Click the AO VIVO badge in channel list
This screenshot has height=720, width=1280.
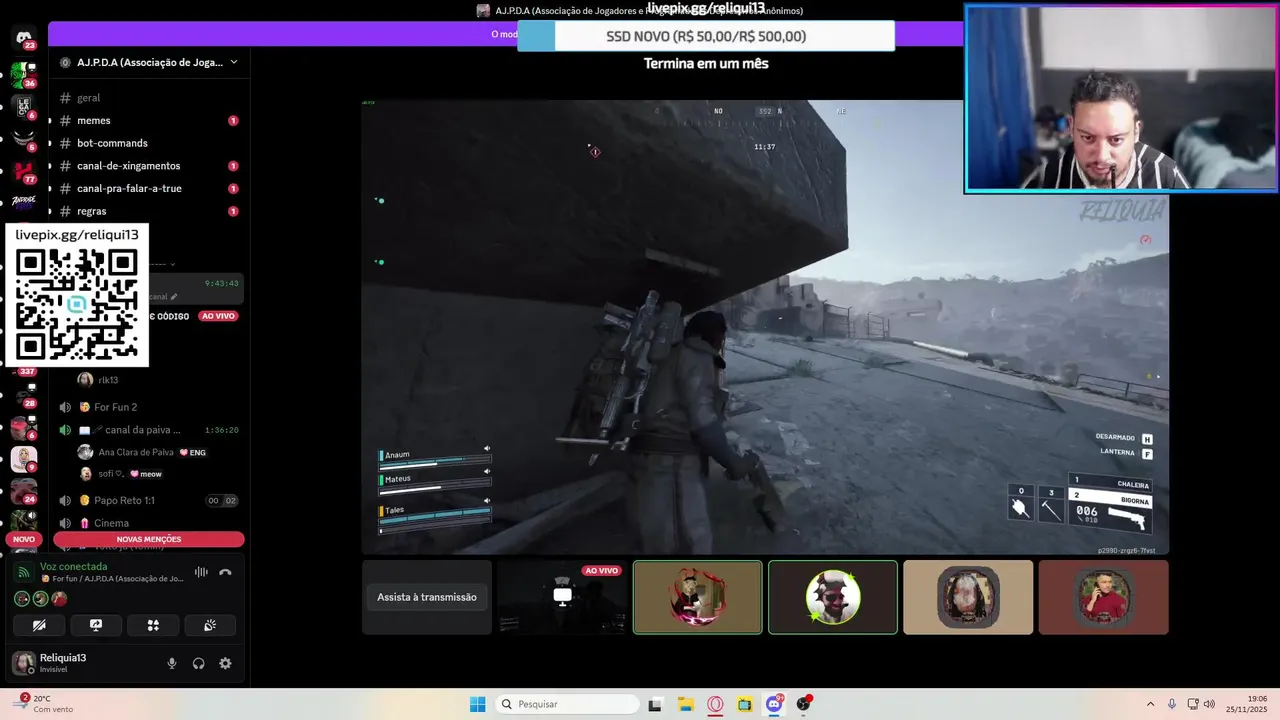(x=218, y=316)
